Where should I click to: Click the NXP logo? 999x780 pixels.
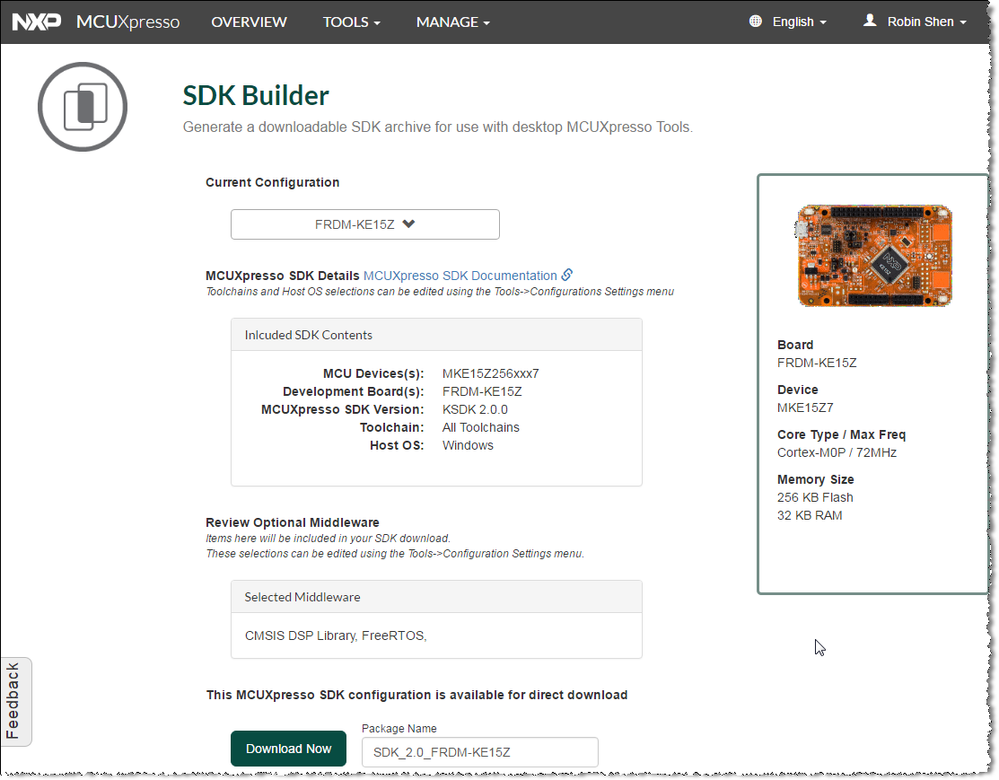(x=36, y=22)
